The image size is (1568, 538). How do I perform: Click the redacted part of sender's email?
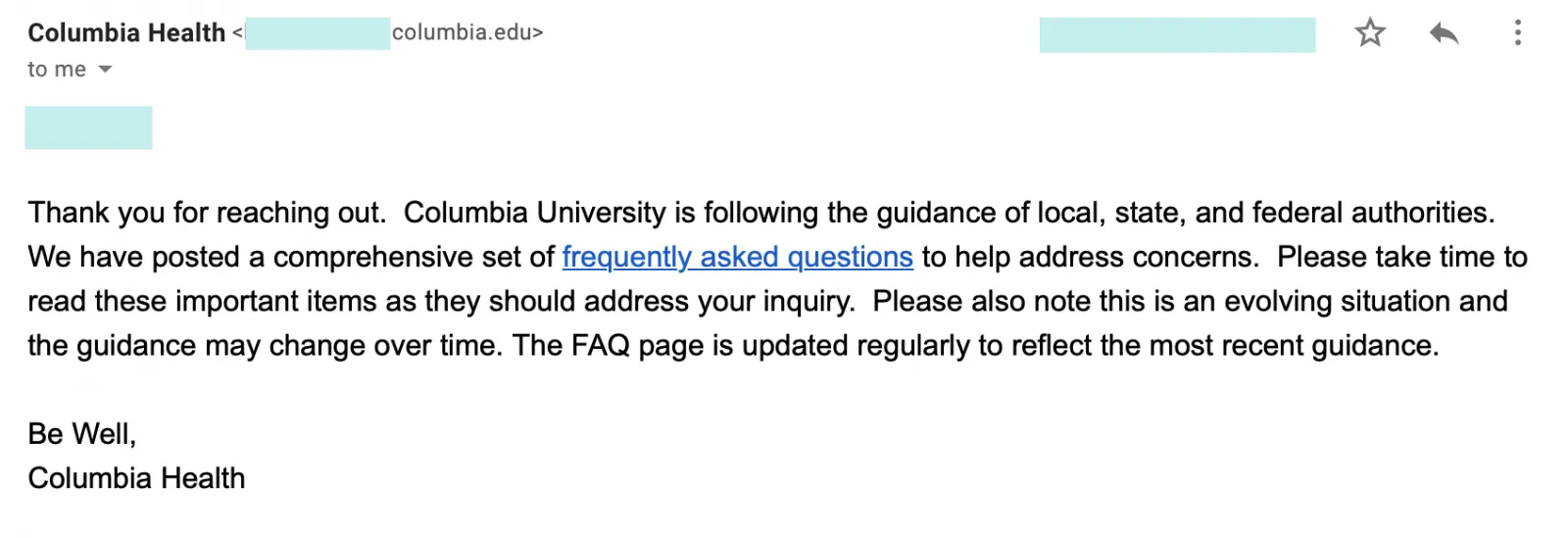click(317, 32)
